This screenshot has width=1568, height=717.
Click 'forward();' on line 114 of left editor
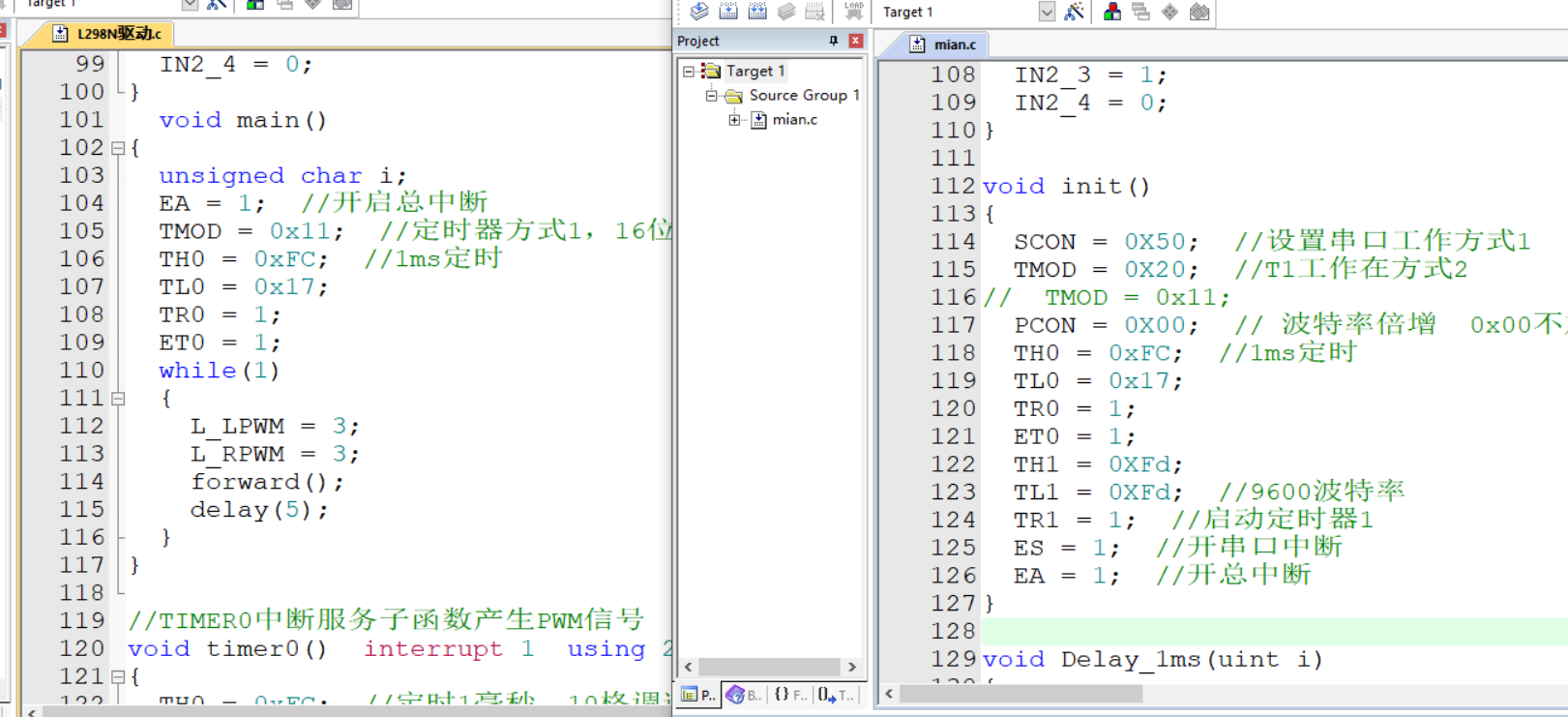click(267, 482)
